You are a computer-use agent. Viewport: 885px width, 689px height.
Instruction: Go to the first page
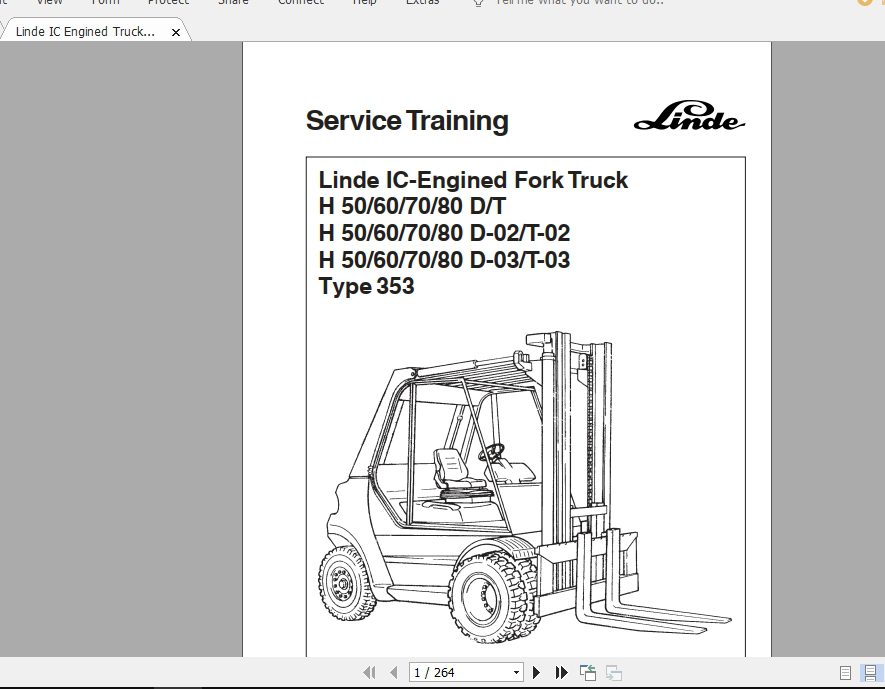[370, 672]
